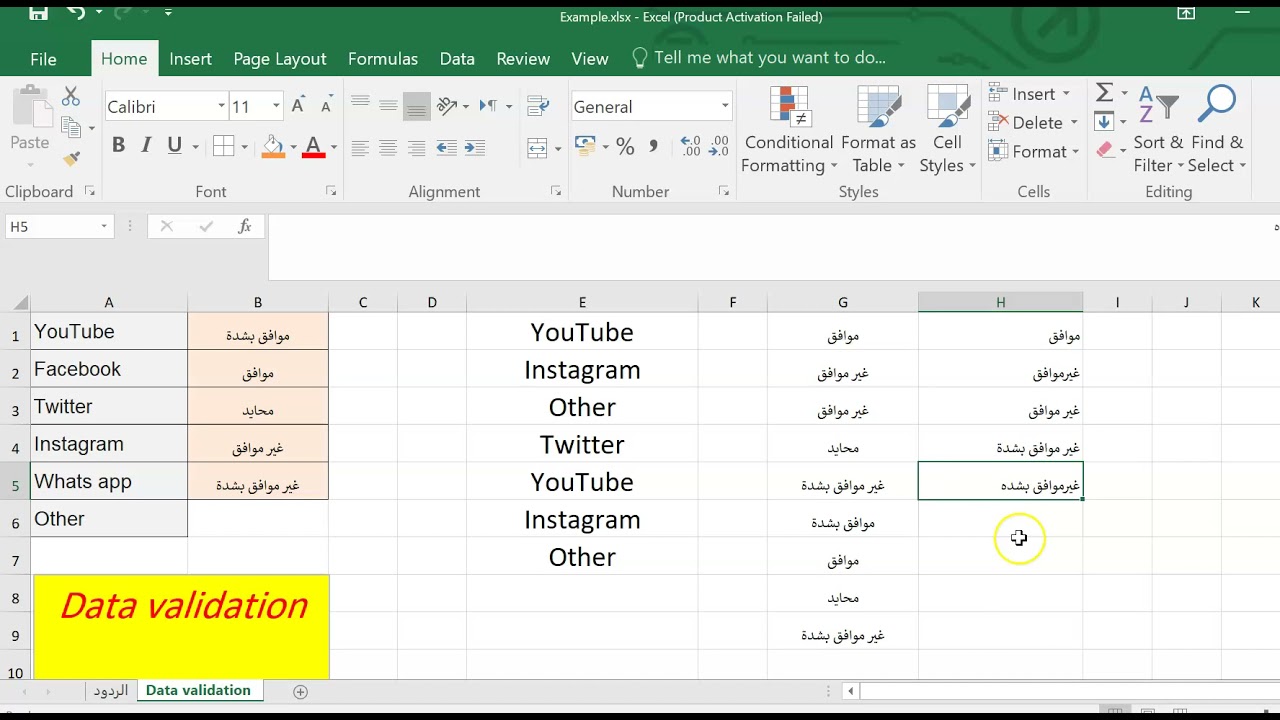Click the Orientation text angle icon

tap(446, 106)
